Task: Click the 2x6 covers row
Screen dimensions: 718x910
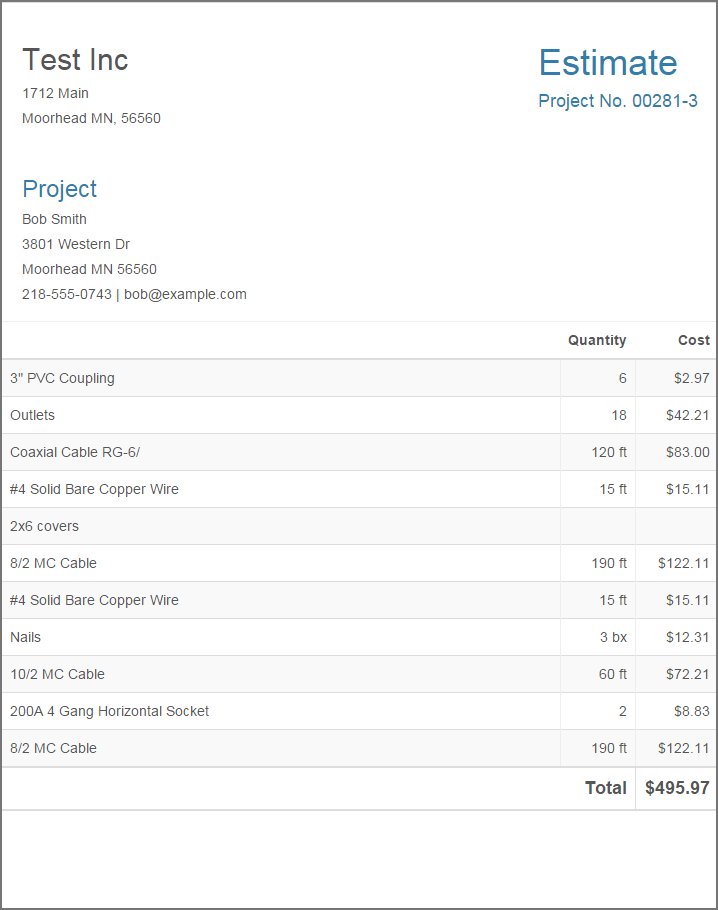Action: click(359, 526)
